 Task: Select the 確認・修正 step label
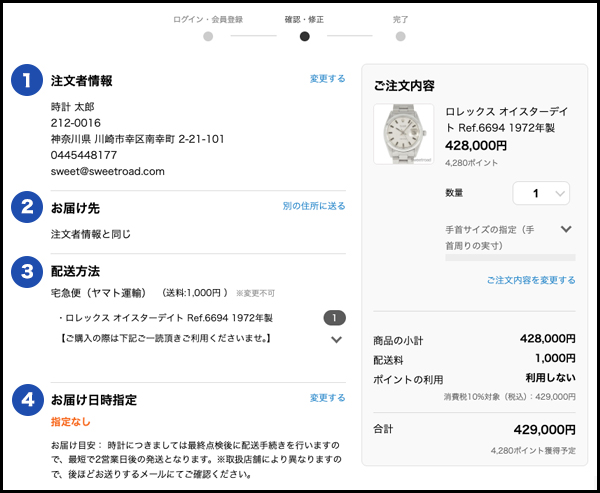305,19
